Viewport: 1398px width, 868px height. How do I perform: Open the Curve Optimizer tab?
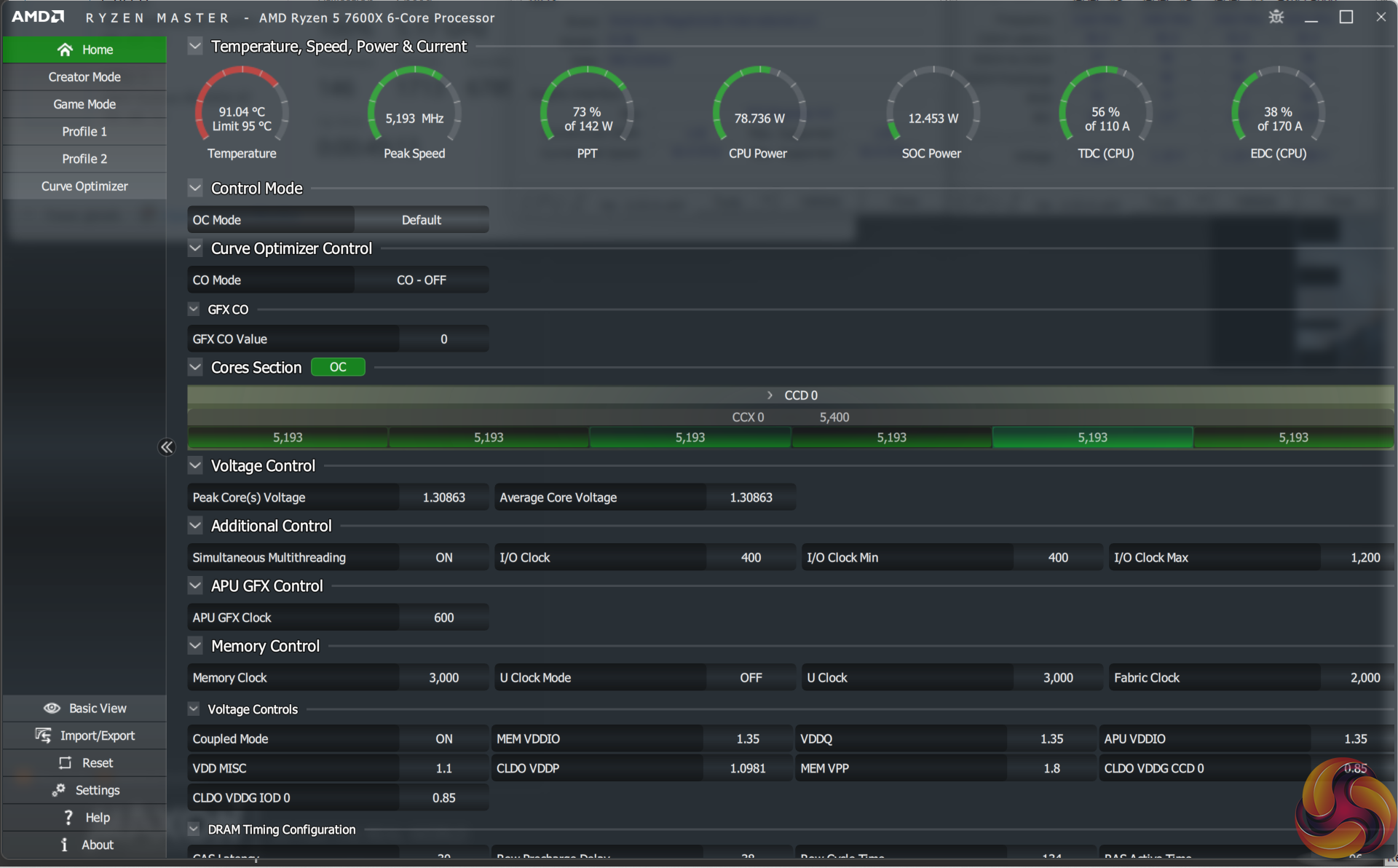point(84,186)
